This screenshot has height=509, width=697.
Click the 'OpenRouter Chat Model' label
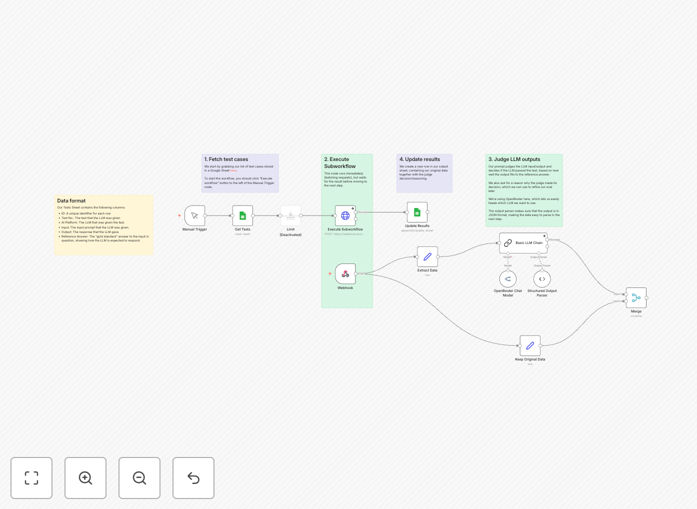(x=508, y=293)
